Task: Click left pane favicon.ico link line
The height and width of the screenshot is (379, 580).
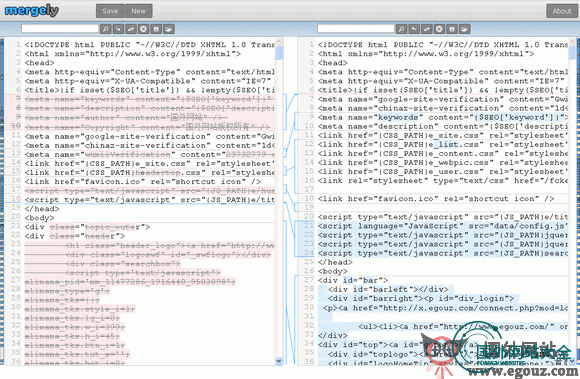Action: tap(143, 182)
